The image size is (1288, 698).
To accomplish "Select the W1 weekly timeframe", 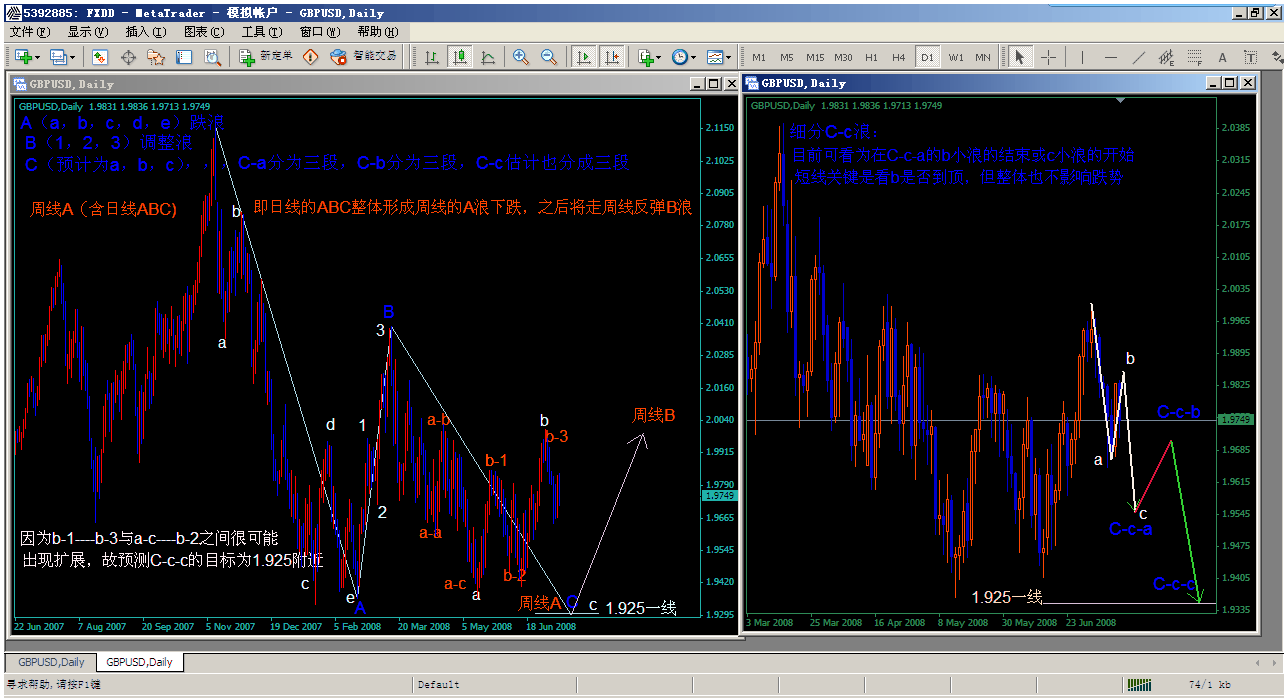I will (955, 57).
